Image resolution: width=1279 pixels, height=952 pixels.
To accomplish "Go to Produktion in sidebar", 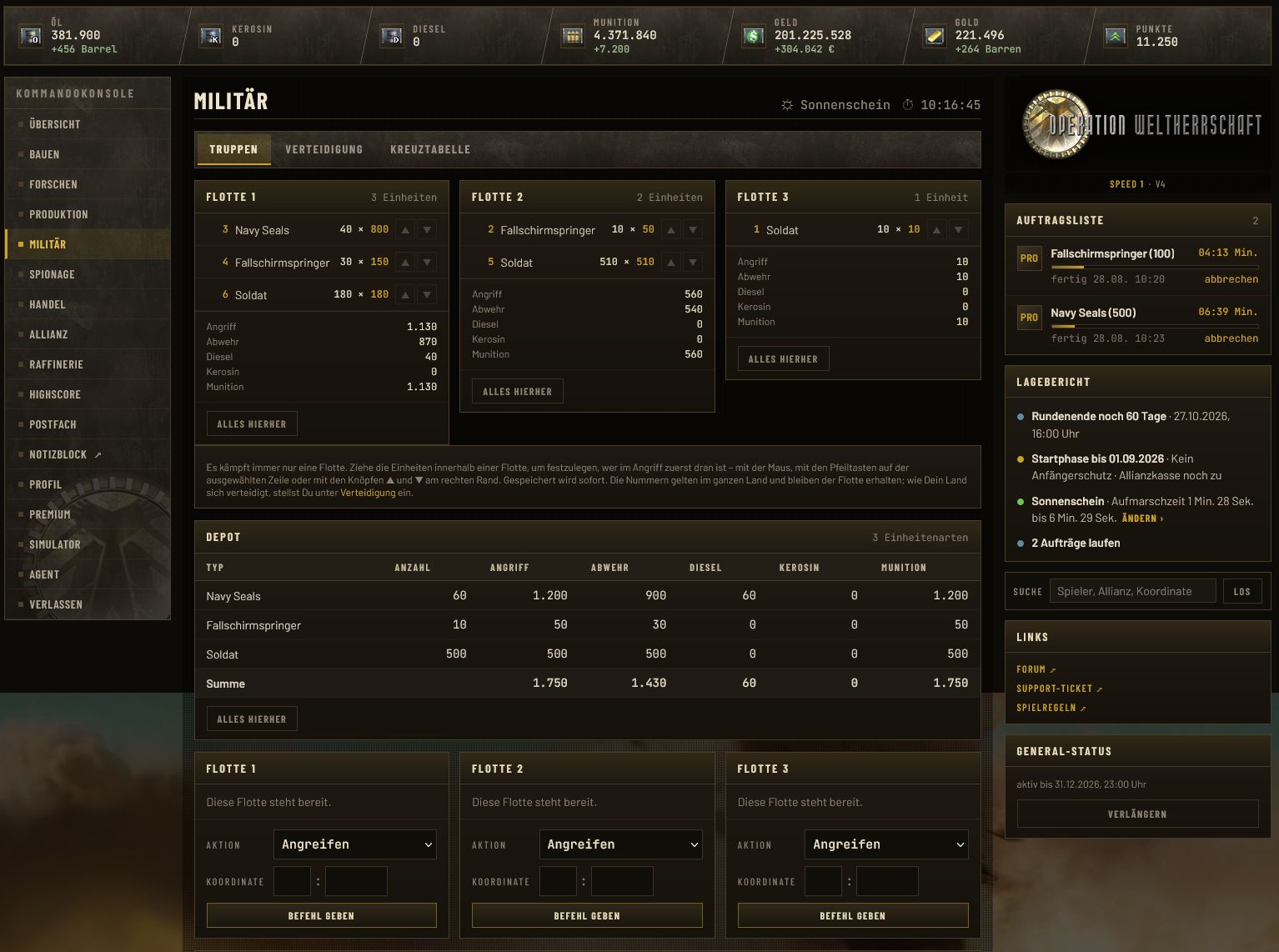I will tap(88, 214).
